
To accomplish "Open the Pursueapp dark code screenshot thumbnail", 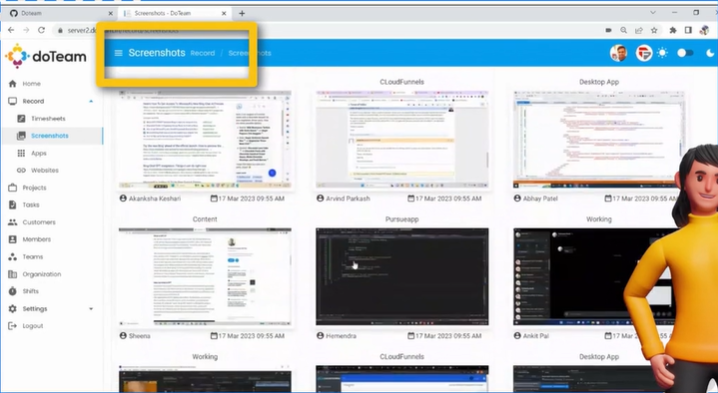I will pos(402,277).
